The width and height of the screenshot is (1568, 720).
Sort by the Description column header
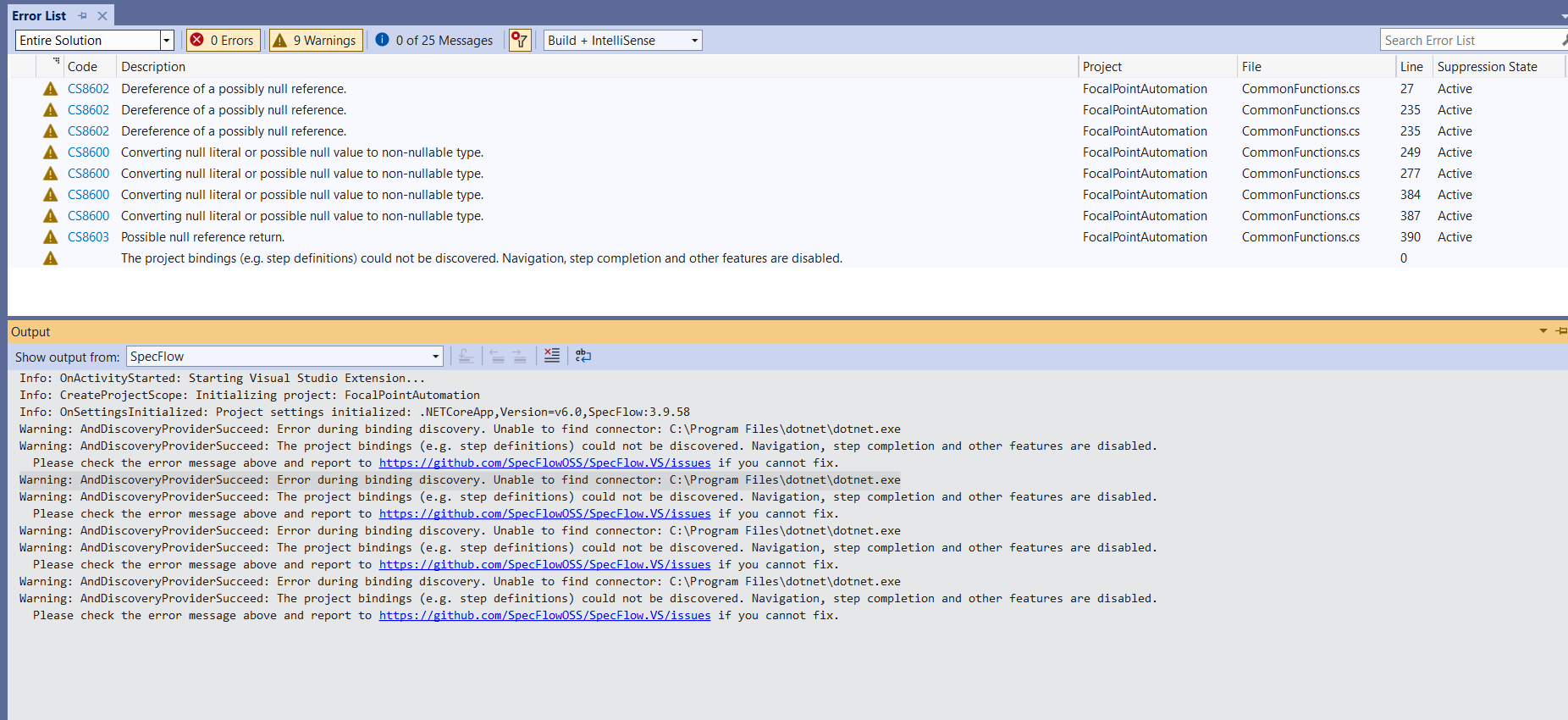pos(153,66)
